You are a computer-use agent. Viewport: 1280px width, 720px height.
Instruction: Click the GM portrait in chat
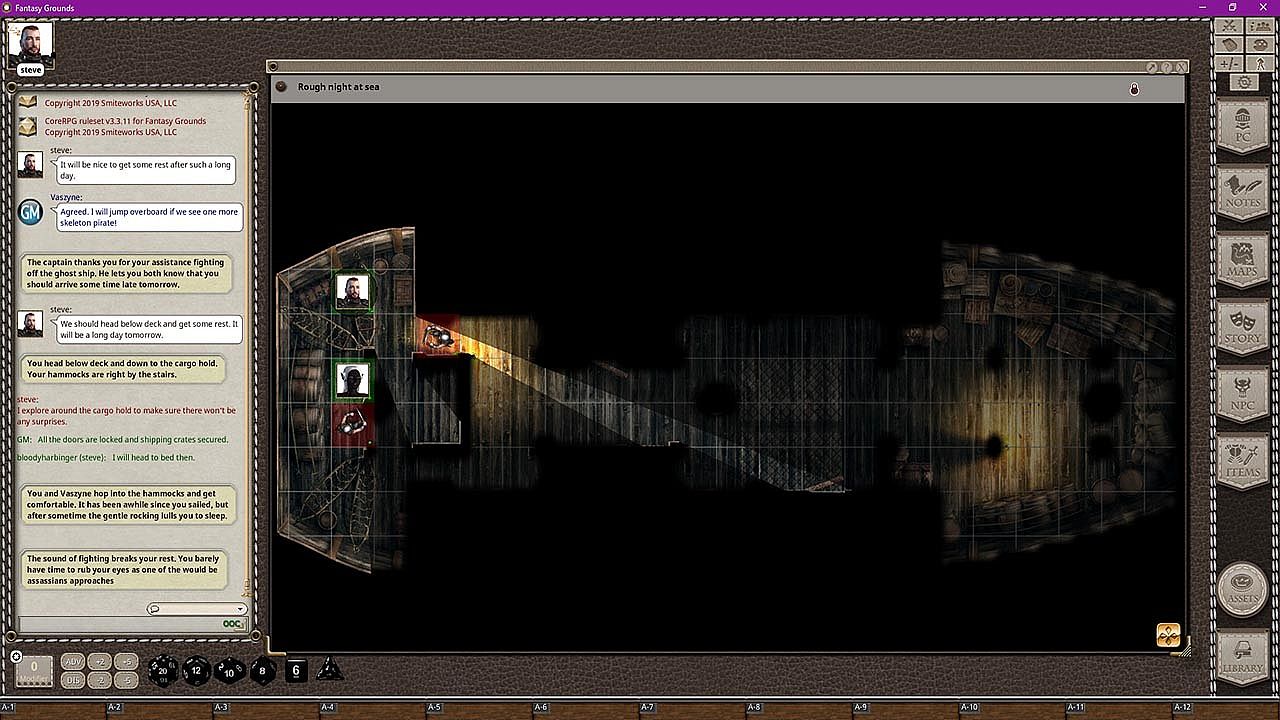coord(30,212)
